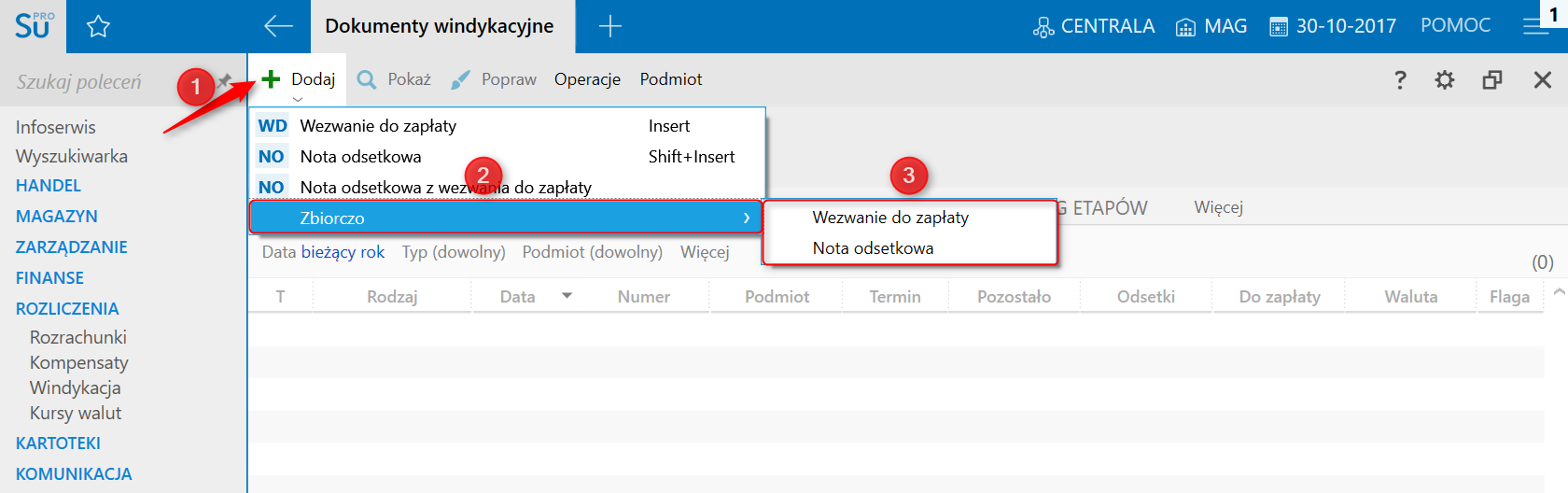Click the Popraw brush icon
1568x493 pixels.
[x=460, y=80]
